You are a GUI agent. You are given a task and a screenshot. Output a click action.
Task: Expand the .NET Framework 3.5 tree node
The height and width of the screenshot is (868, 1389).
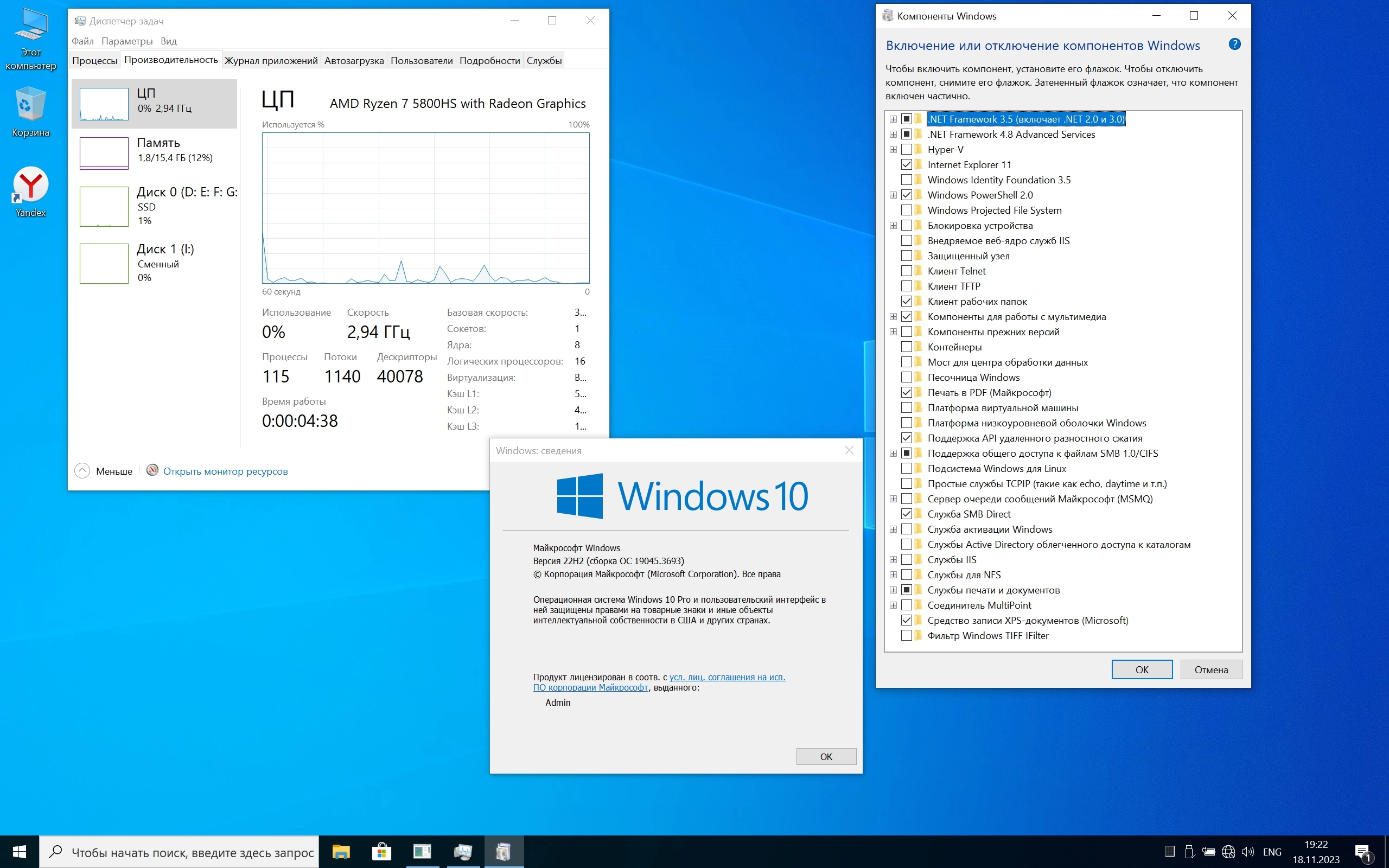click(x=893, y=119)
